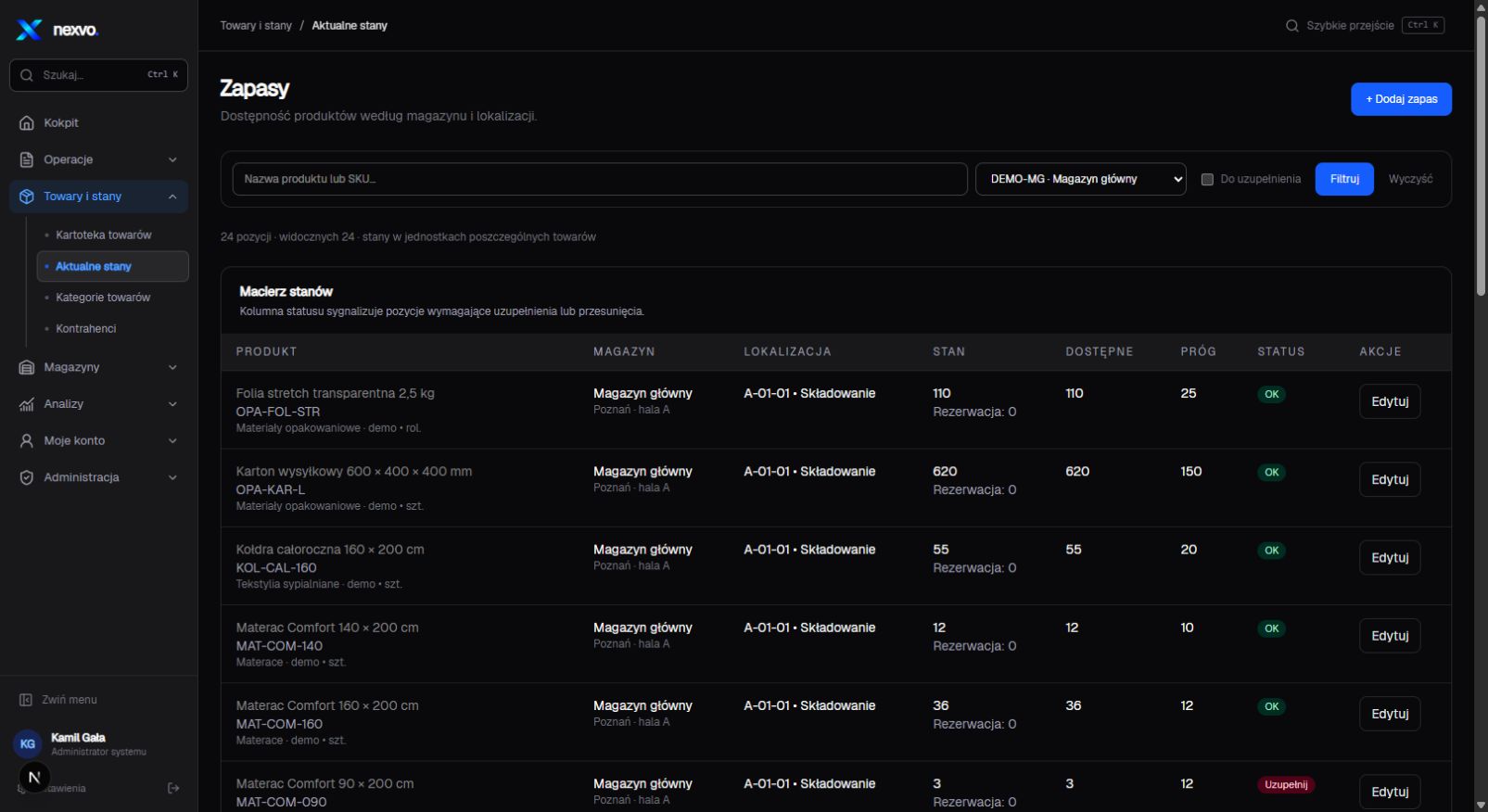This screenshot has height=812, width=1488.
Task: Click the OPA-FOL-STR SKU text
Action: pyautogui.click(x=278, y=412)
